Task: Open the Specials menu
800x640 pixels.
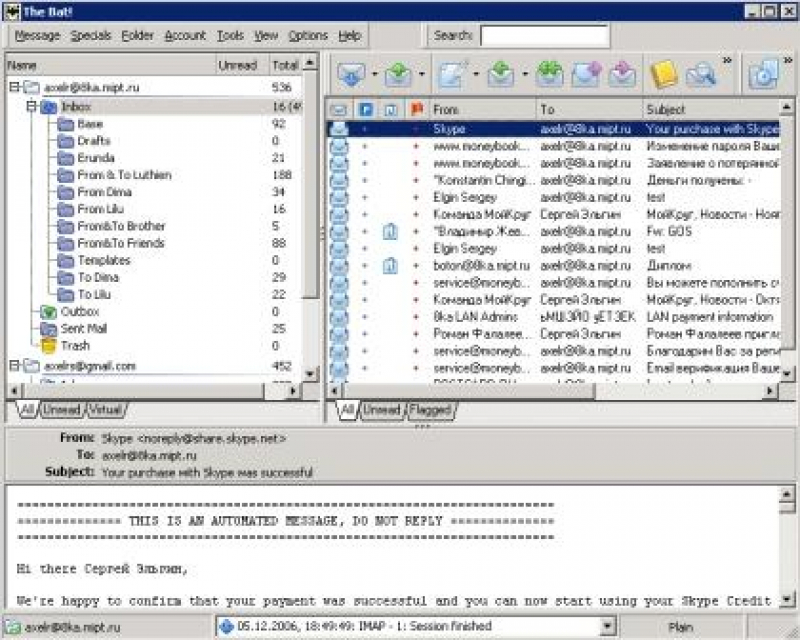Action: coord(91,35)
